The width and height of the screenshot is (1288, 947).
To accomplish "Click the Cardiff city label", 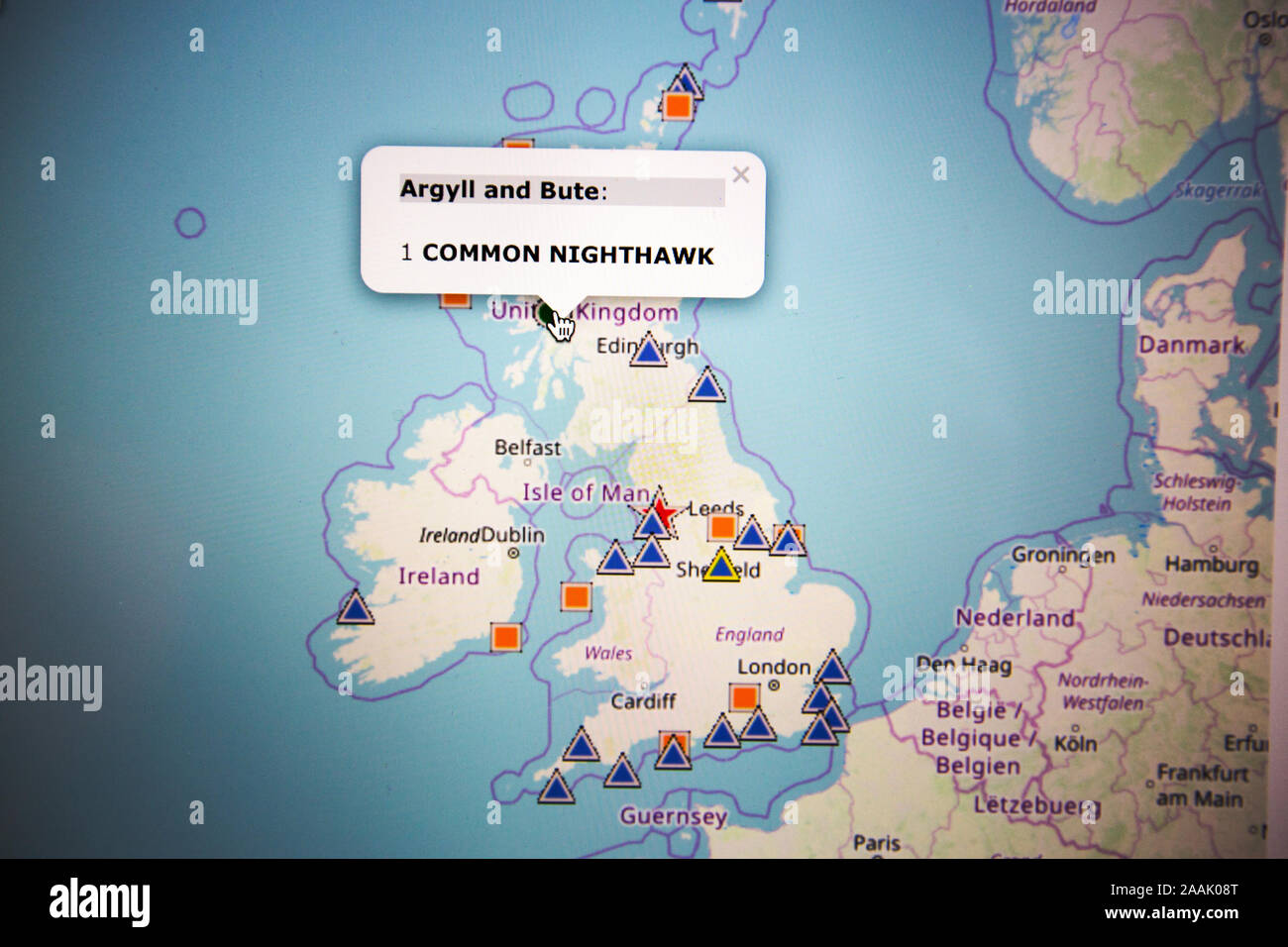I will click(x=643, y=701).
